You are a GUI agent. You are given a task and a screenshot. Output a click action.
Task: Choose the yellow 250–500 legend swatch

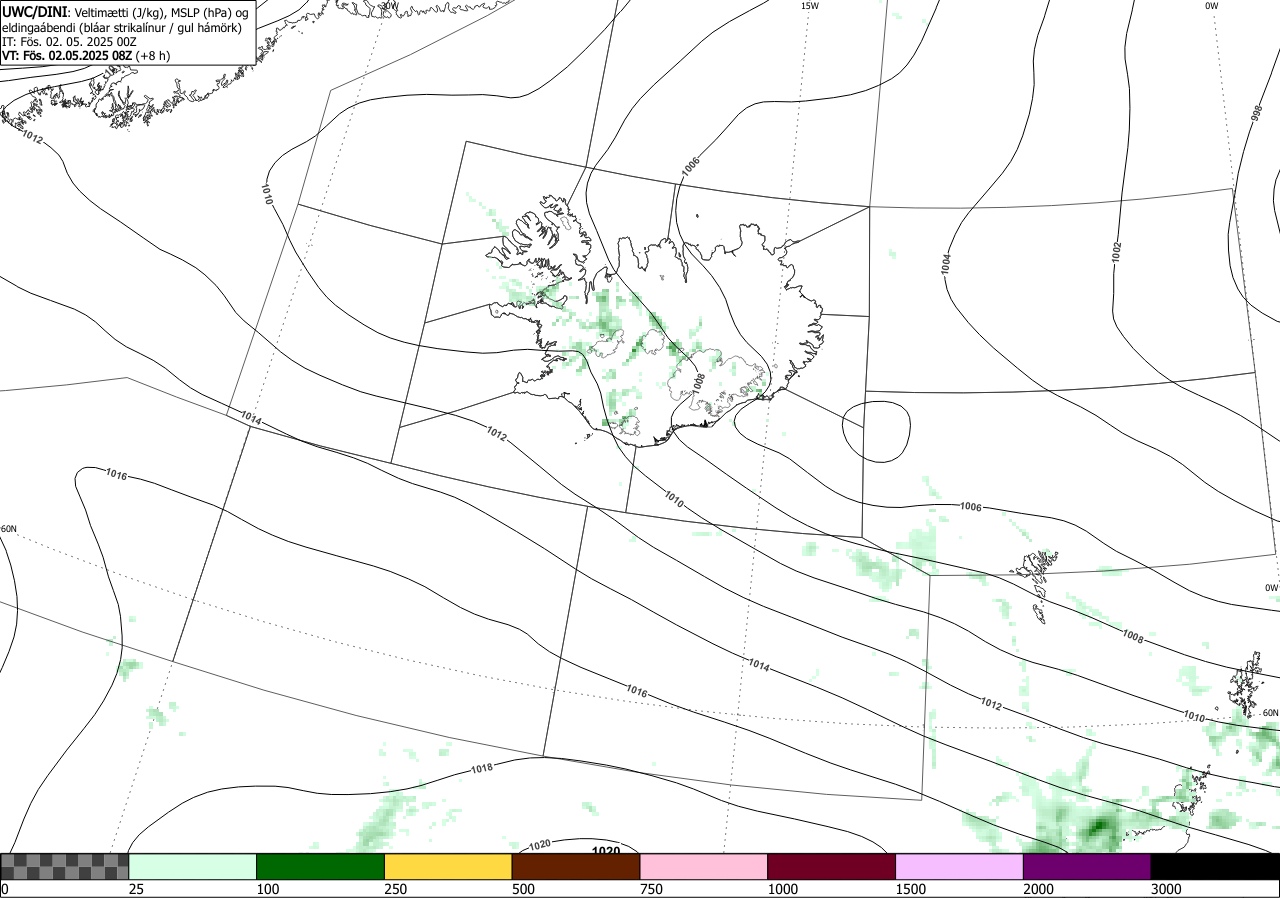click(x=448, y=866)
